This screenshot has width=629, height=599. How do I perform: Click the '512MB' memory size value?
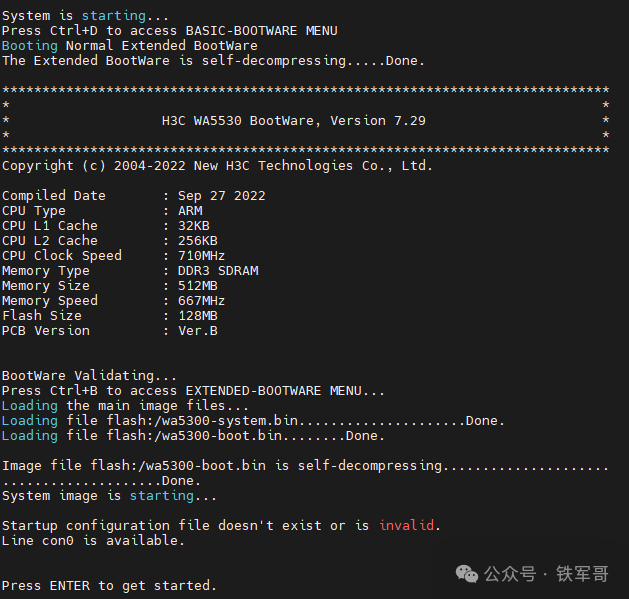197,285
